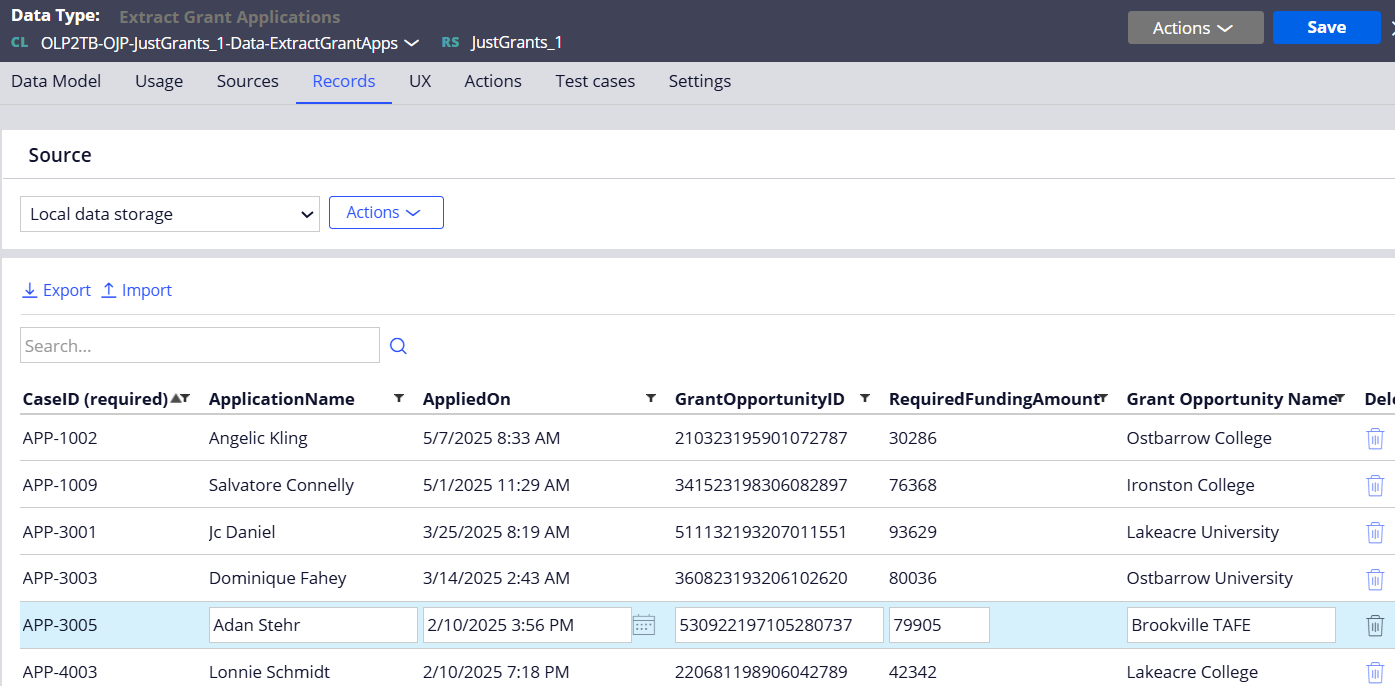Open the UX tab
Viewport: 1395px width, 686px height.
[x=420, y=81]
